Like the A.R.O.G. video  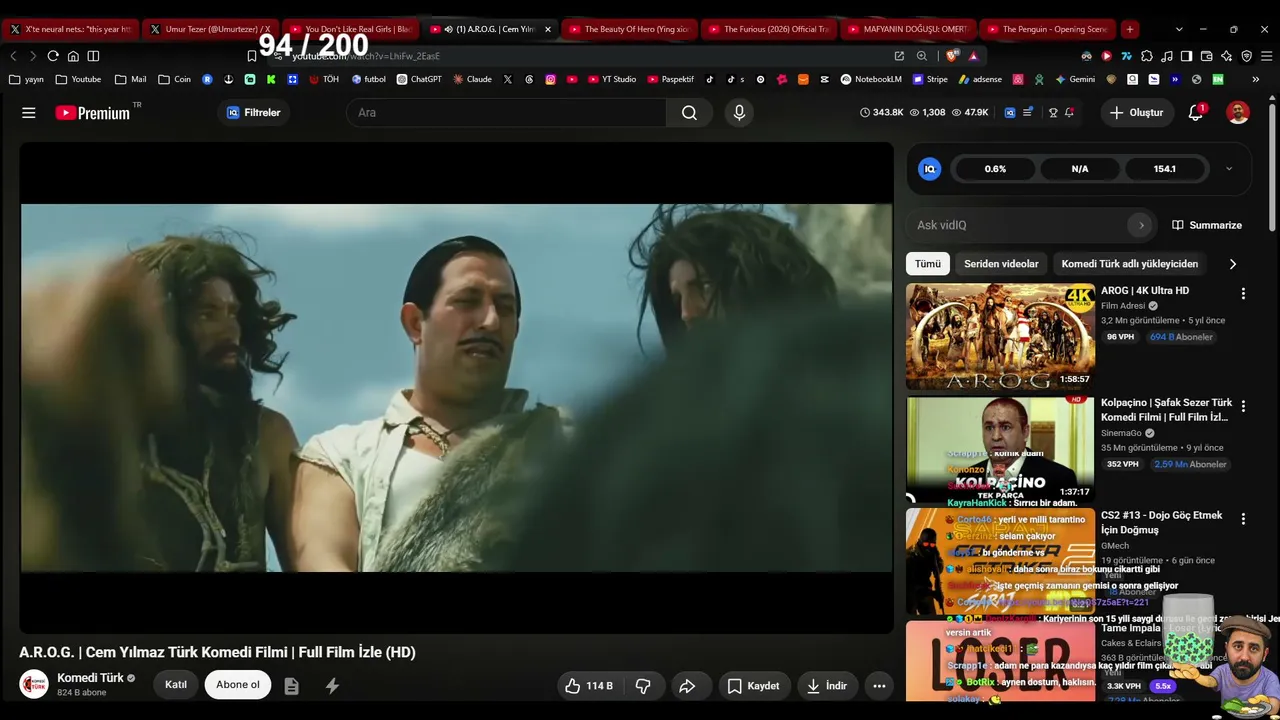pos(589,686)
